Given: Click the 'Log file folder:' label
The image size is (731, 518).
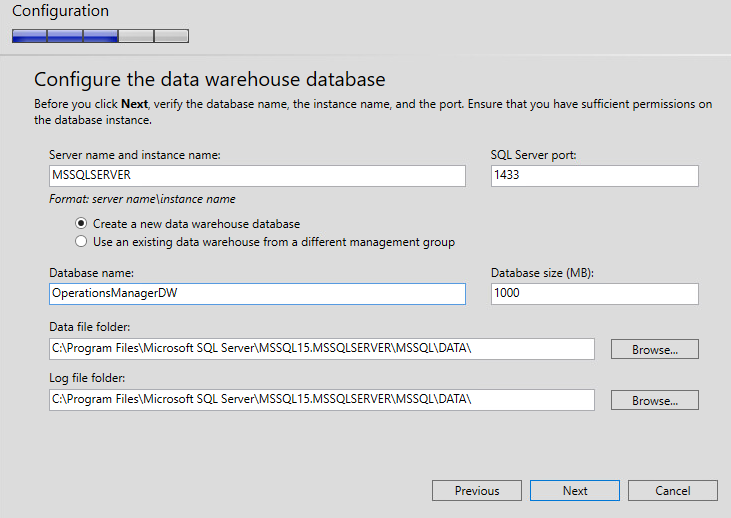Looking at the screenshot, I should (87, 378).
